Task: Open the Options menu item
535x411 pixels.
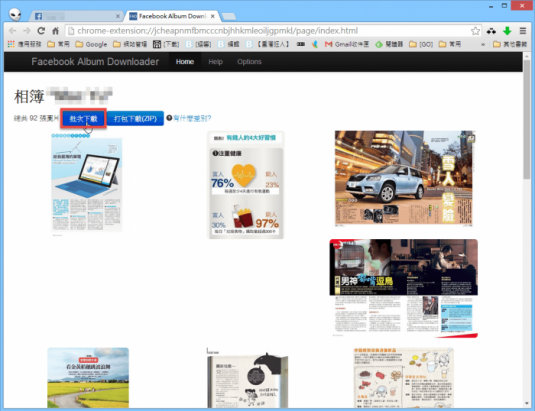Action: 249,62
